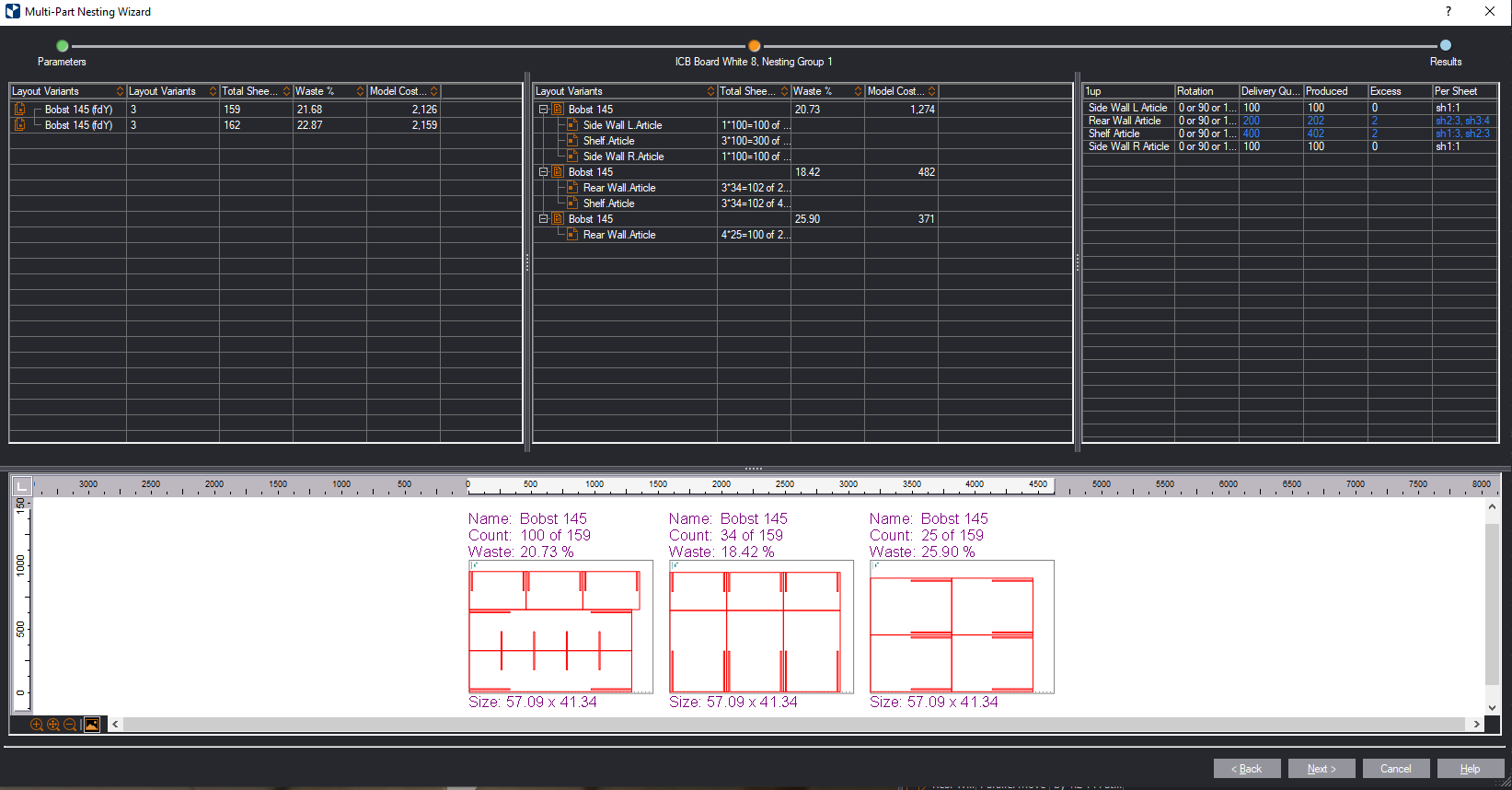This screenshot has width=1512, height=790.
Task: Click the '3*100=300 of' total sheets cell
Action: (x=754, y=140)
